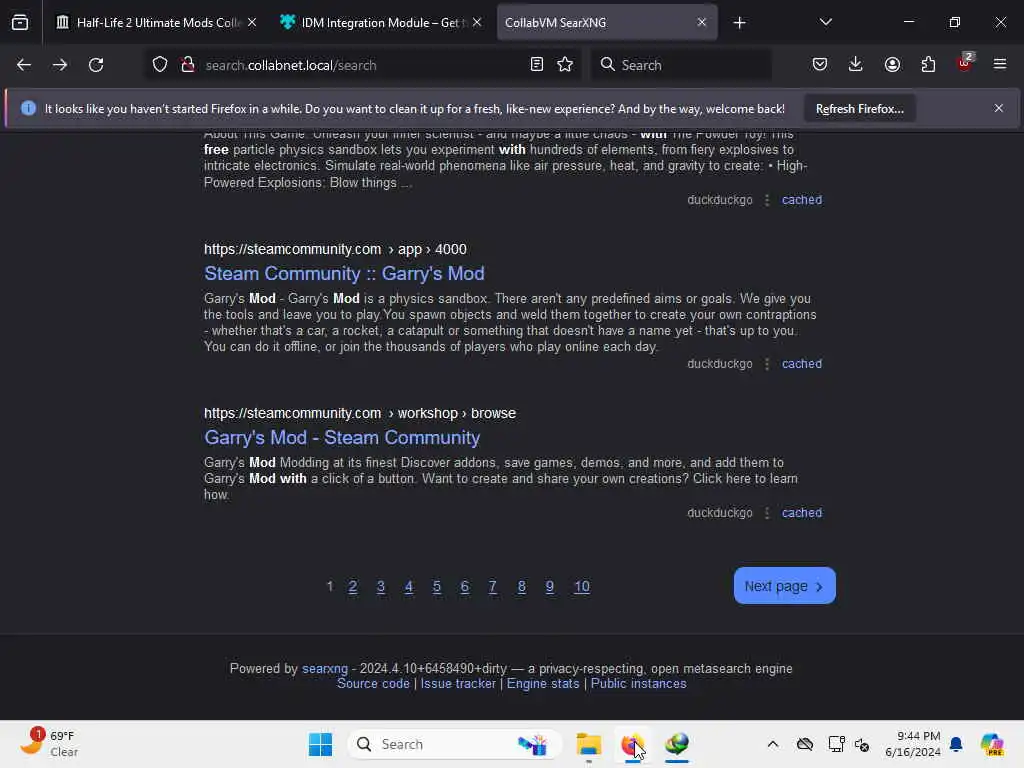Open options dots for workshop browse result
Viewport: 1024px width, 768px height.
tap(767, 513)
